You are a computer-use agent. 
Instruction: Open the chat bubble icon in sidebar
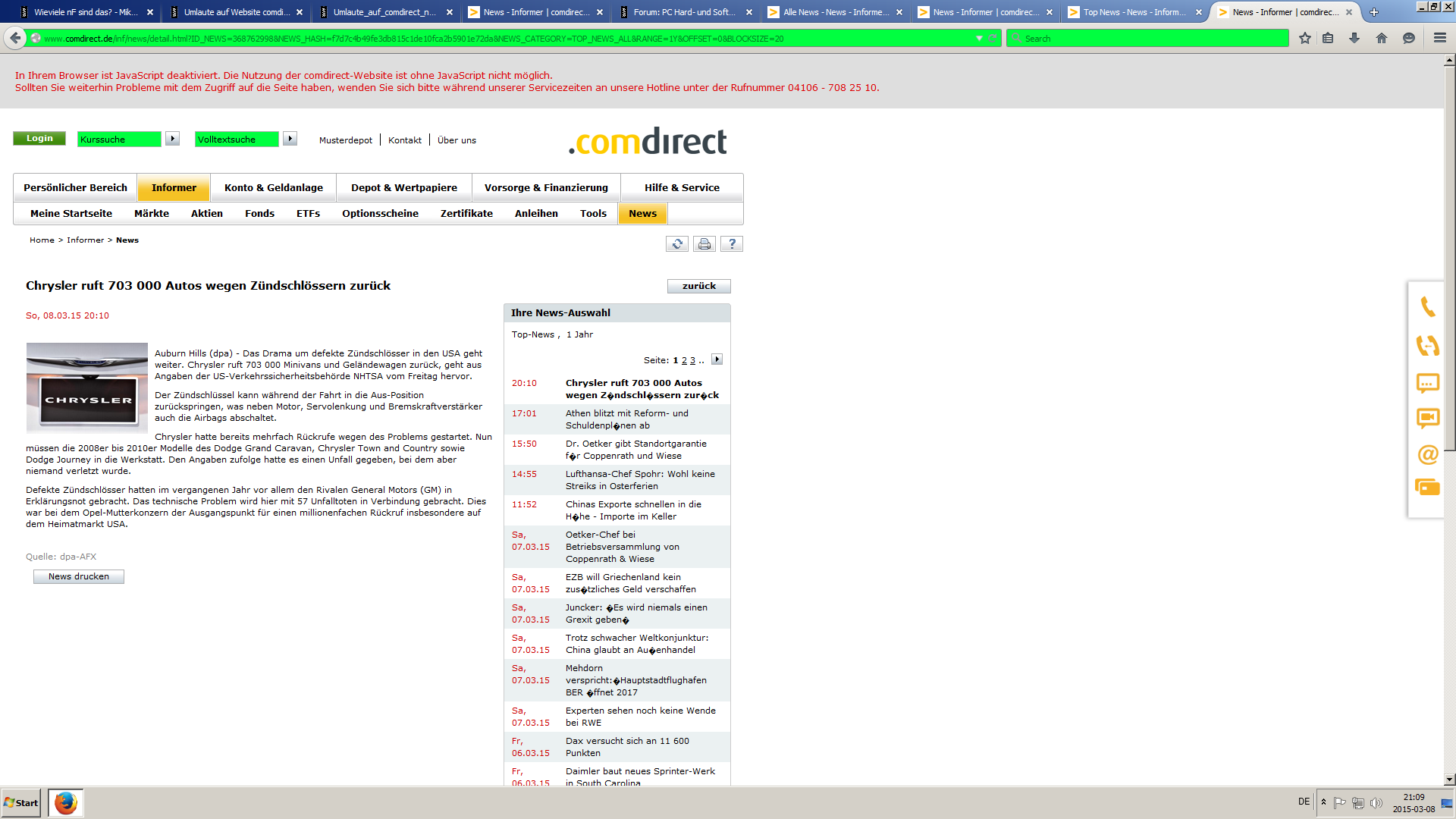(1428, 383)
